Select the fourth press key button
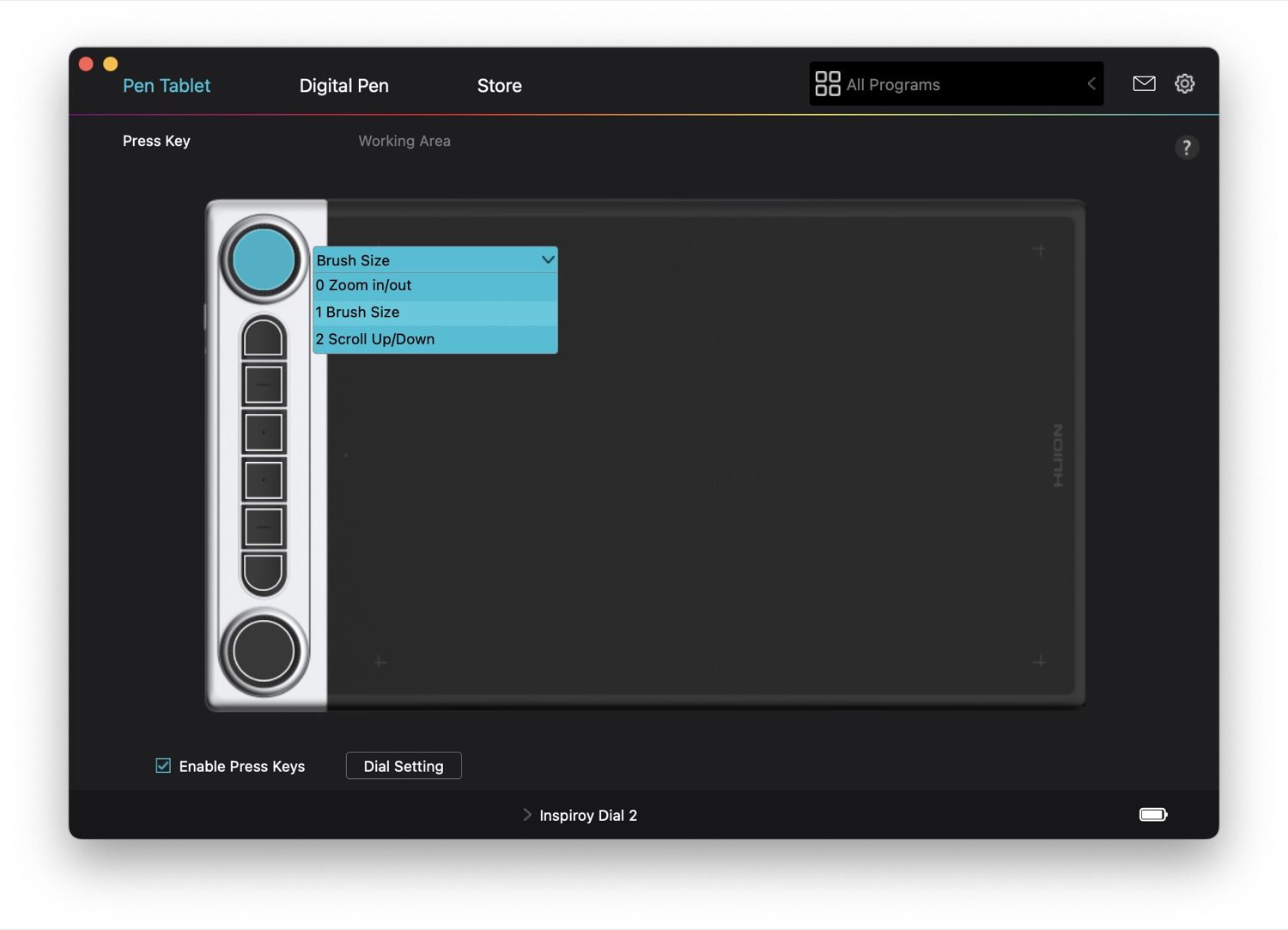This screenshot has width=1288, height=930. click(264, 480)
